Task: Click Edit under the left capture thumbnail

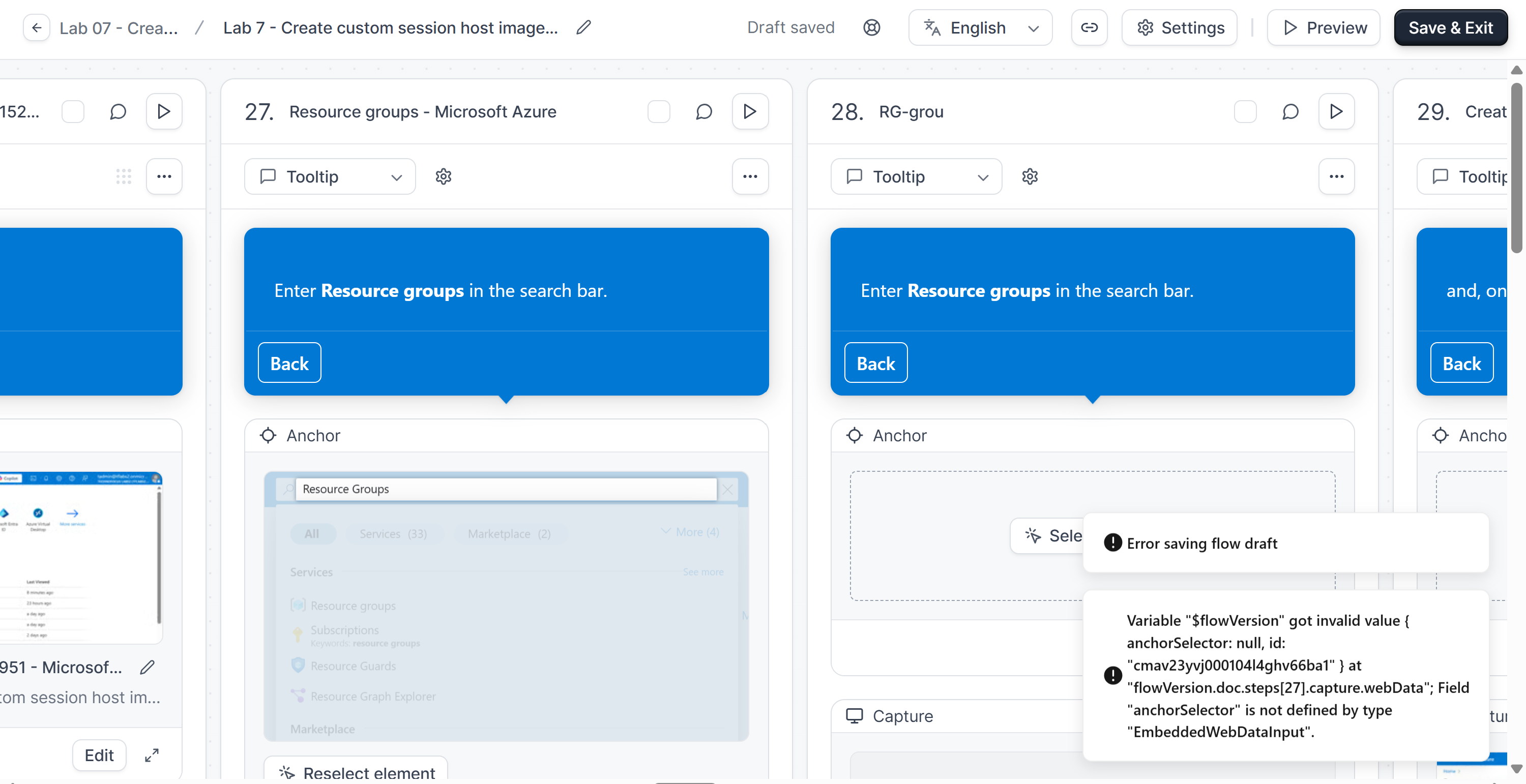Action: [x=100, y=755]
